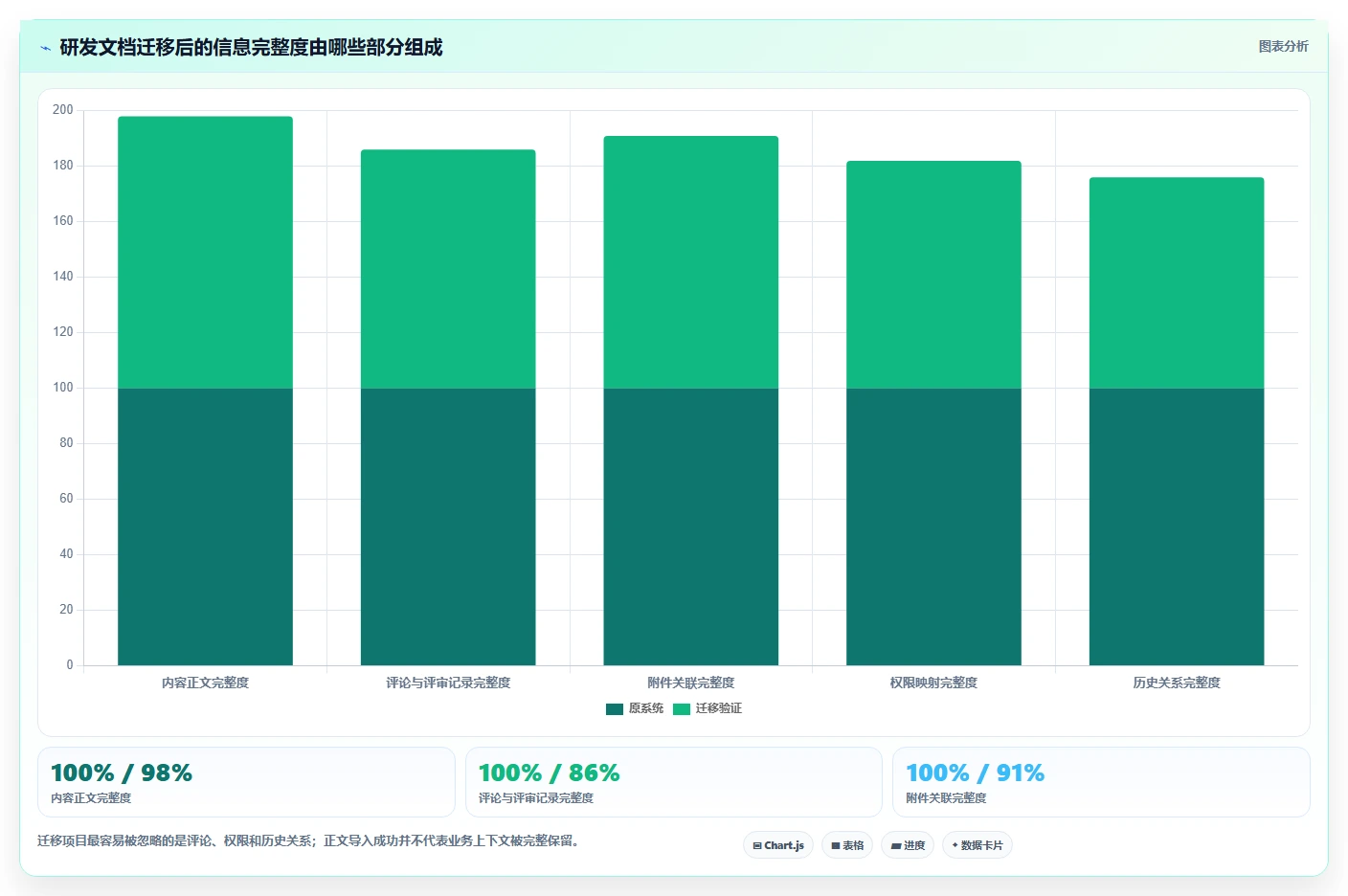This screenshot has height=896, width=1348.
Task: Click the chart title 研发文档迁移后的信息完整度由哪些部分组成
Action: click(x=251, y=47)
